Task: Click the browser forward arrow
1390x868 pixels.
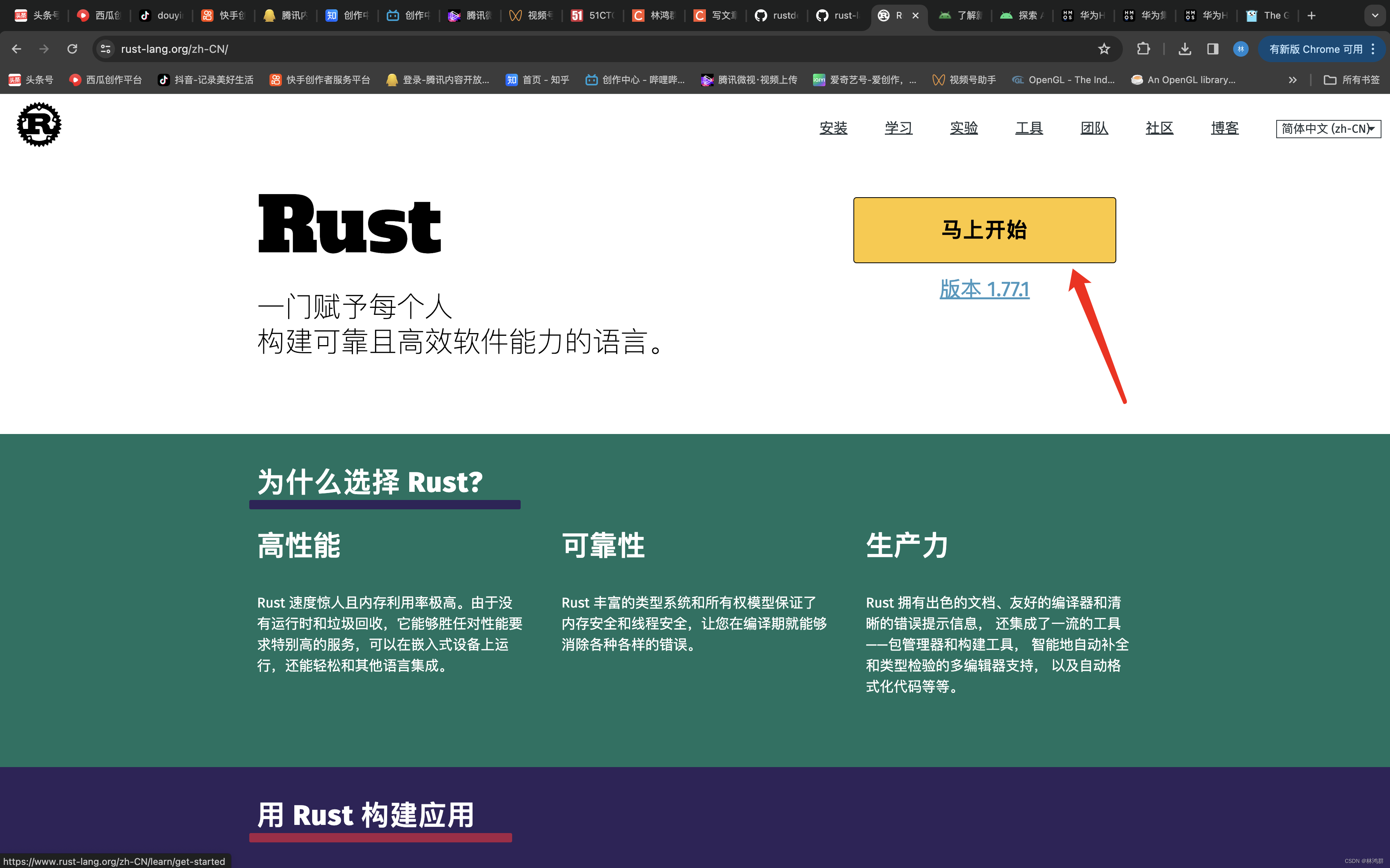Action: tap(44, 49)
